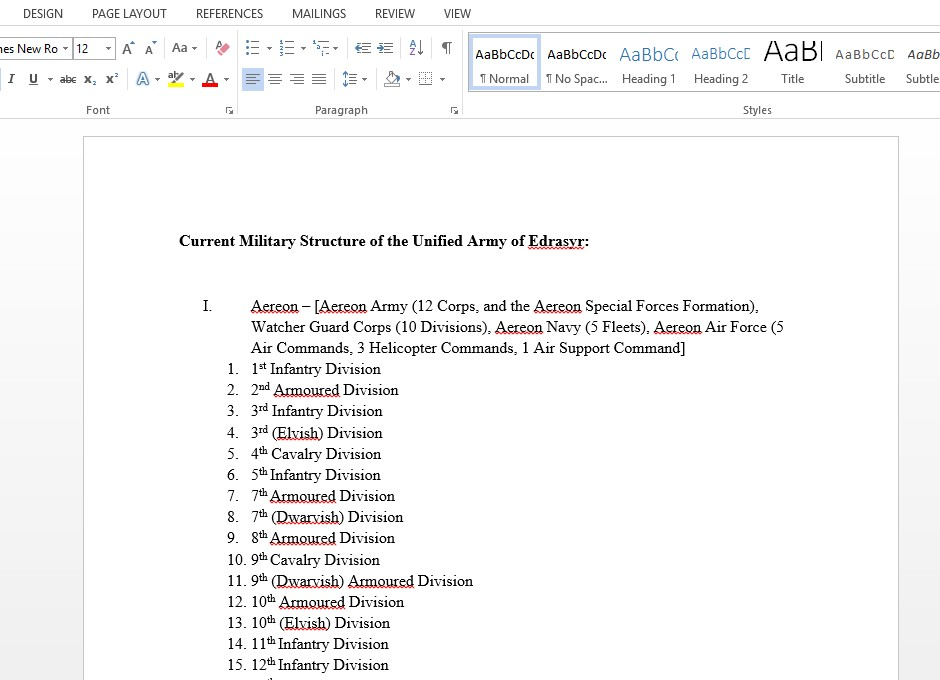
Task: Apply strikethrough to text
Action: 67,79
